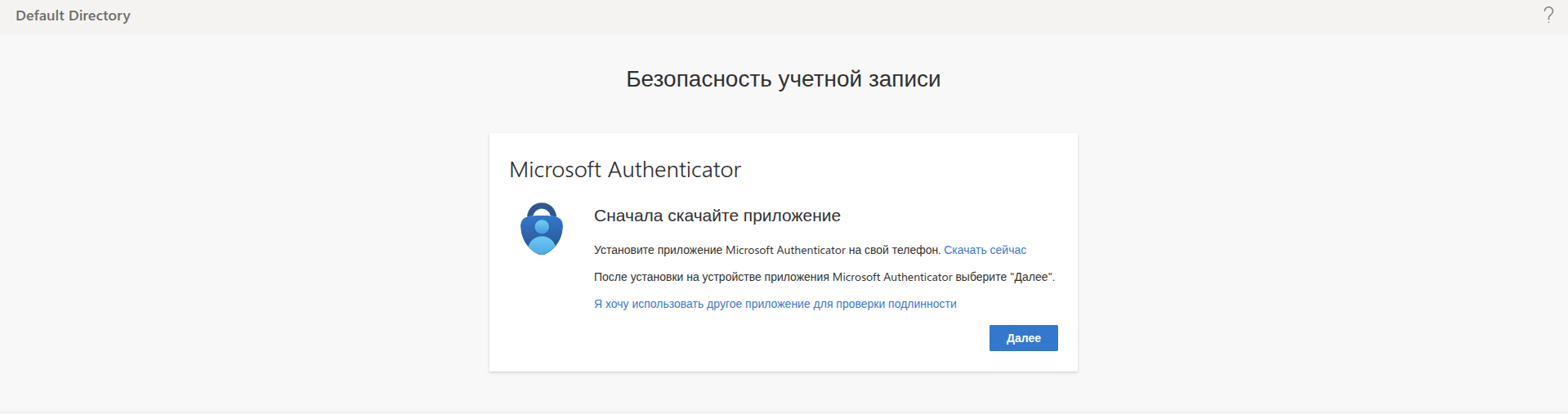Click the Microsoft Authenticator card heading
The image size is (1568, 414).
(624, 170)
